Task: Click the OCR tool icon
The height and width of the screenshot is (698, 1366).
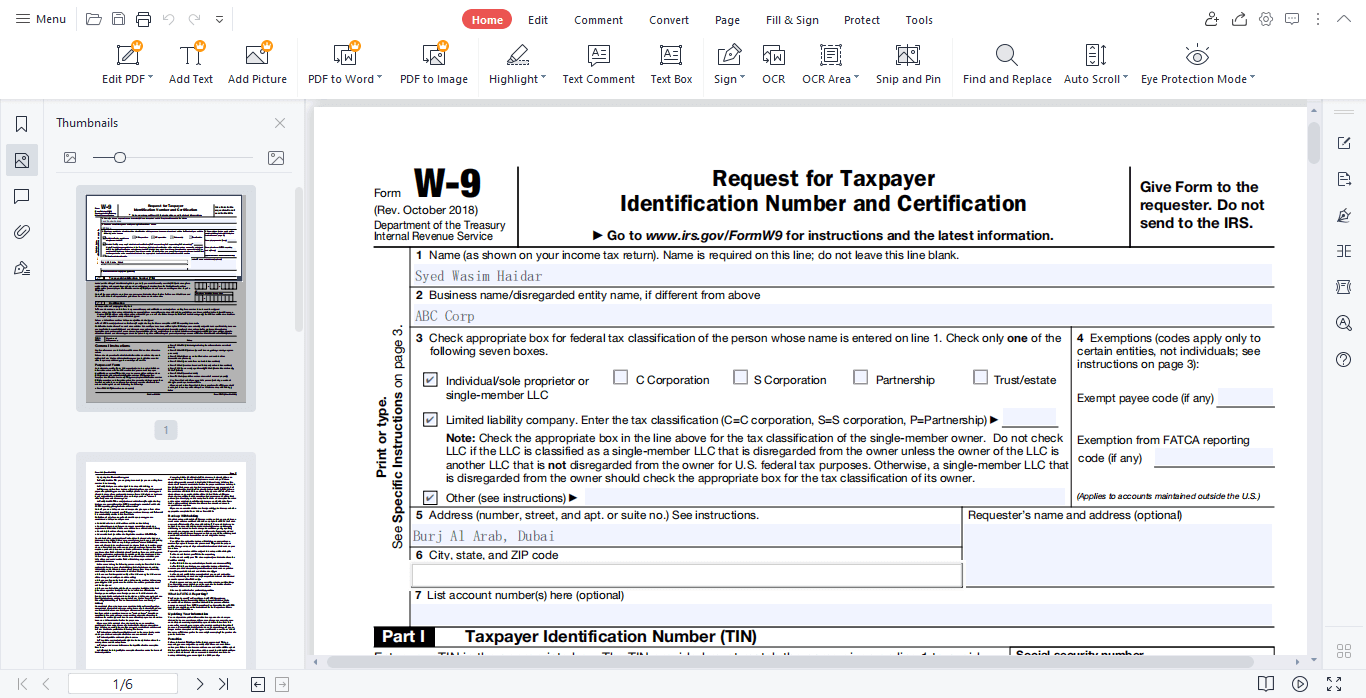Action: 773,56
